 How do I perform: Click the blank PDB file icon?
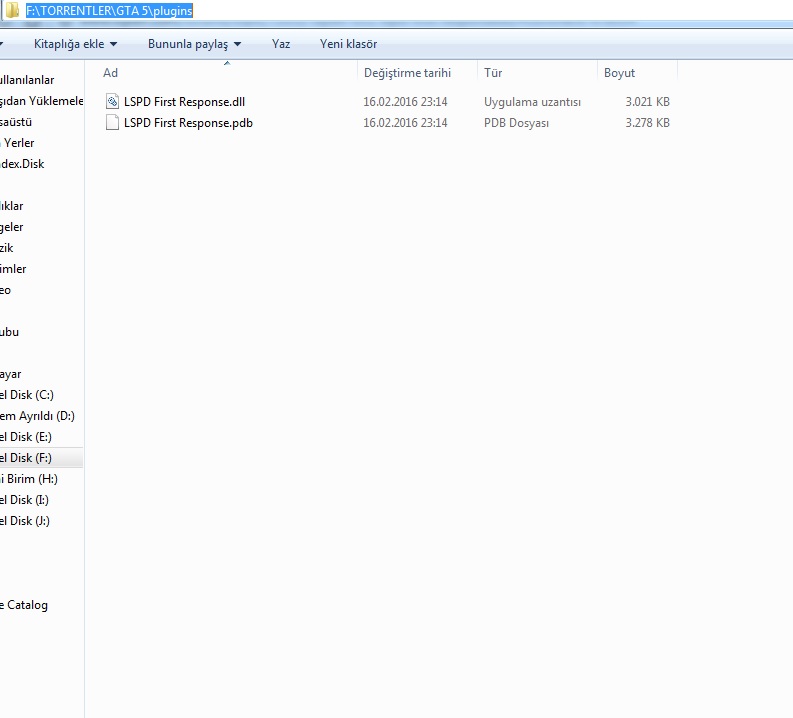112,122
